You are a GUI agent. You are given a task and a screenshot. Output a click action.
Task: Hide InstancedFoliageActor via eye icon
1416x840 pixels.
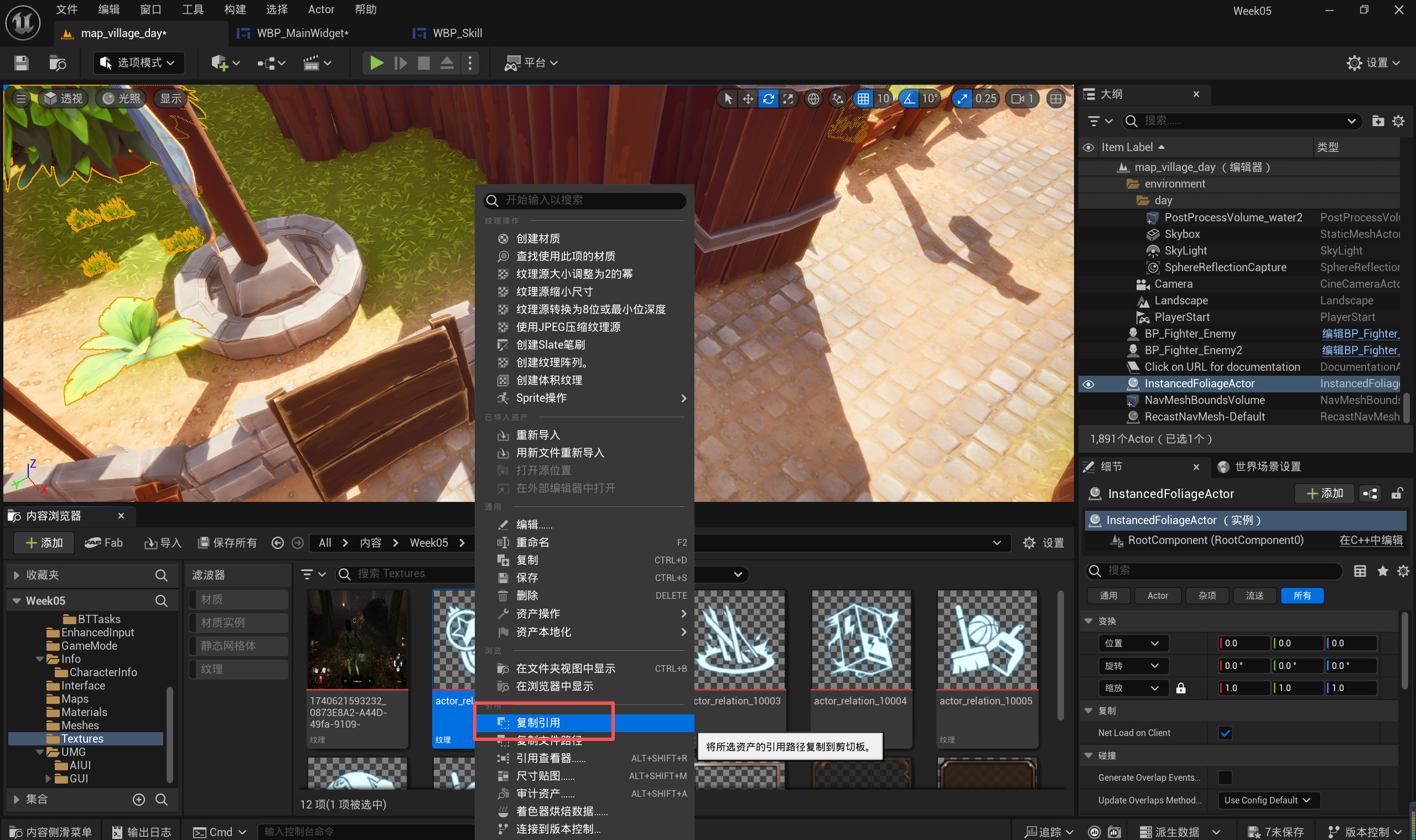[1088, 385]
